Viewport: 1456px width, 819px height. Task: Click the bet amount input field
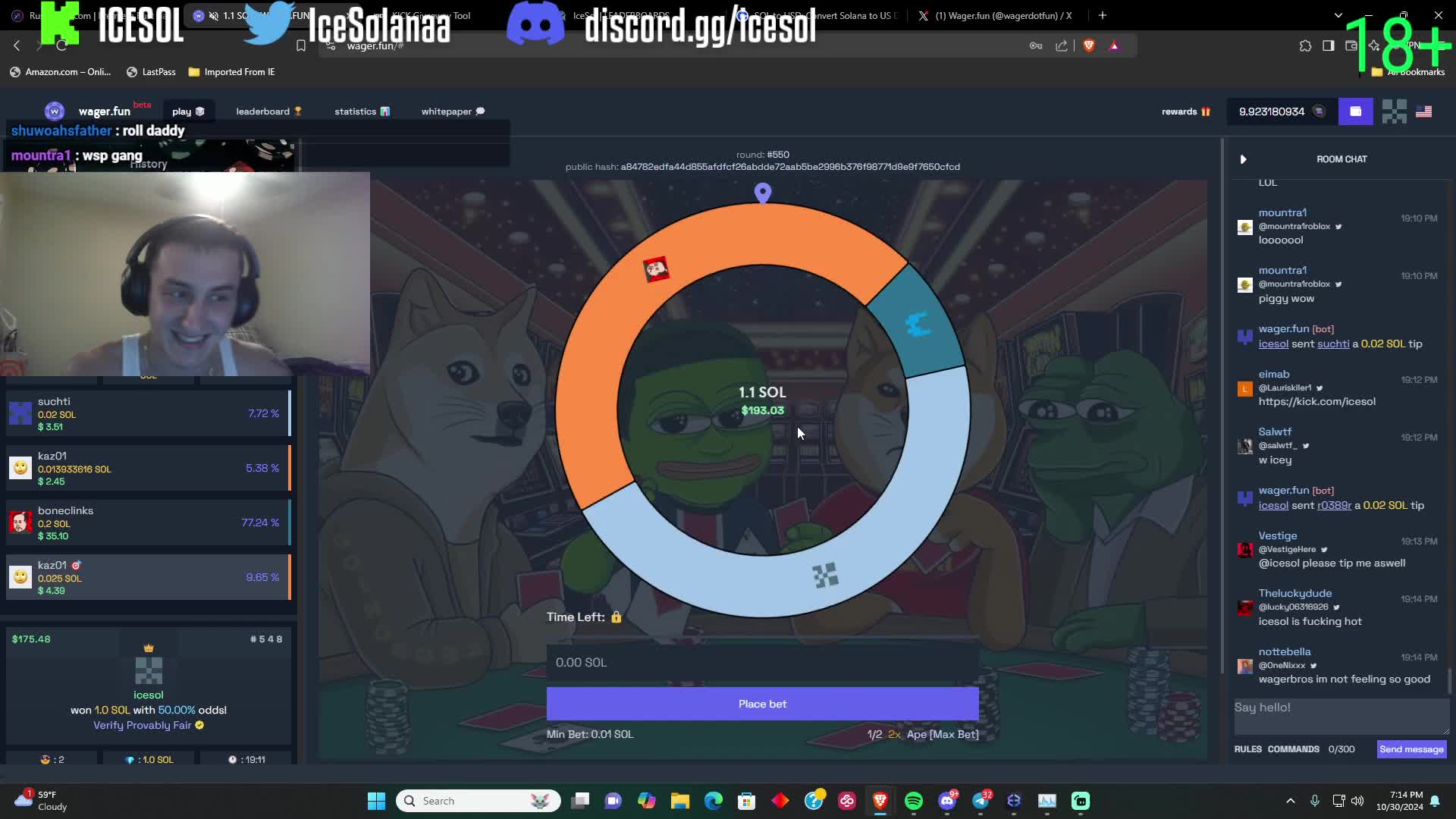point(762,663)
